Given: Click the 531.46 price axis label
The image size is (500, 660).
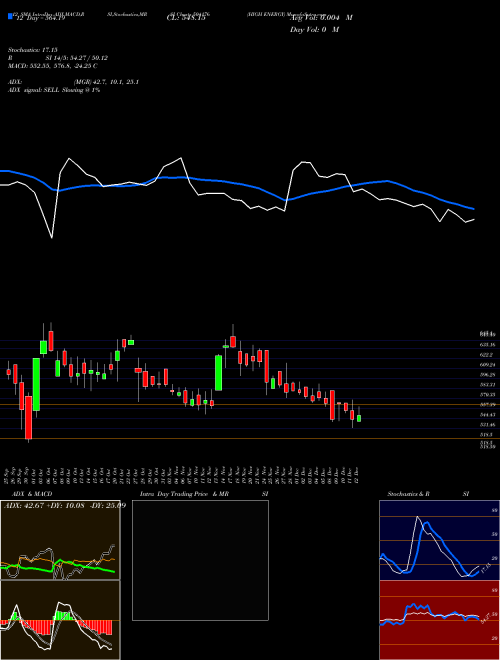Looking at the screenshot, I should click(x=487, y=425).
